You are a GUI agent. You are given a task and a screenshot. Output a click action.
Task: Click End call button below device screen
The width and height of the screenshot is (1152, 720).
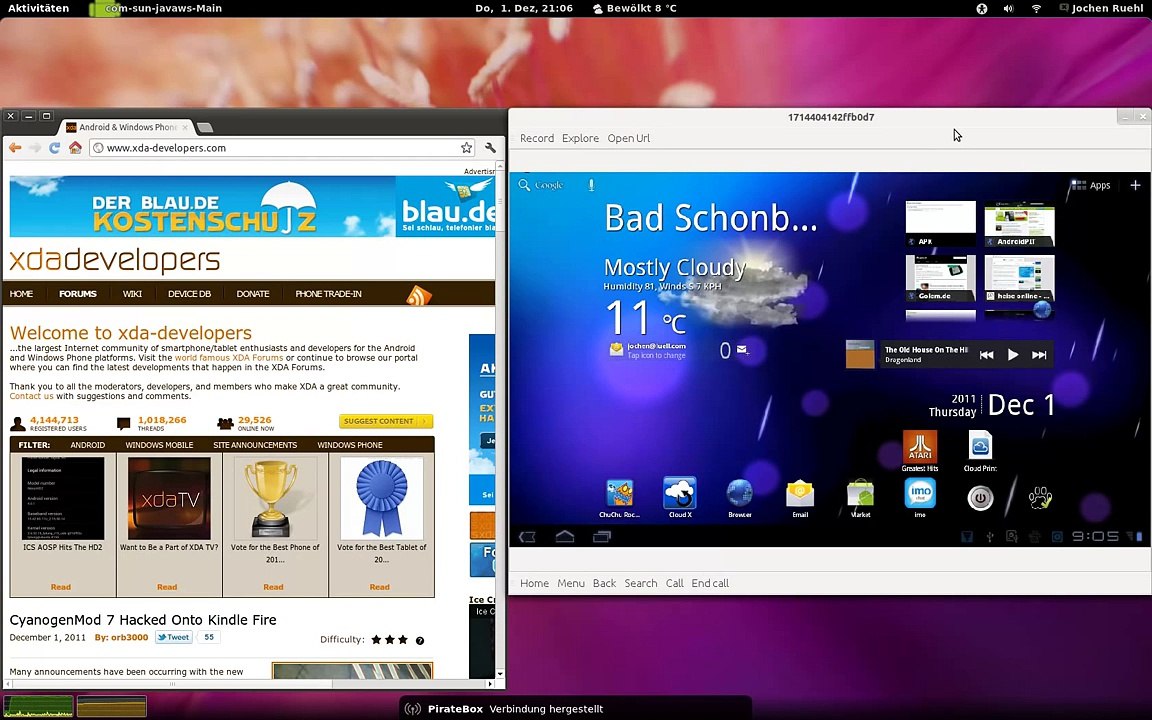(710, 583)
